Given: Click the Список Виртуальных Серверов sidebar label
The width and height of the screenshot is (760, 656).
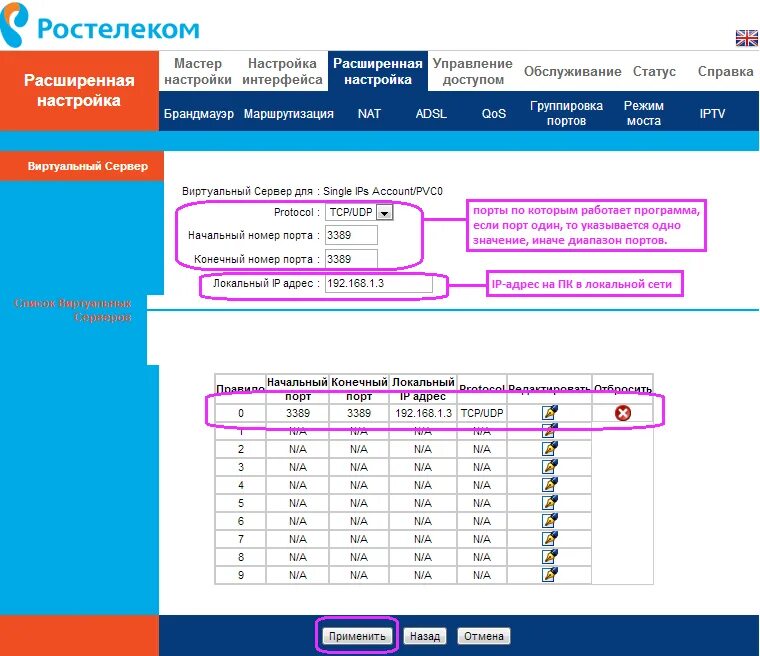Looking at the screenshot, I should click(73, 310).
